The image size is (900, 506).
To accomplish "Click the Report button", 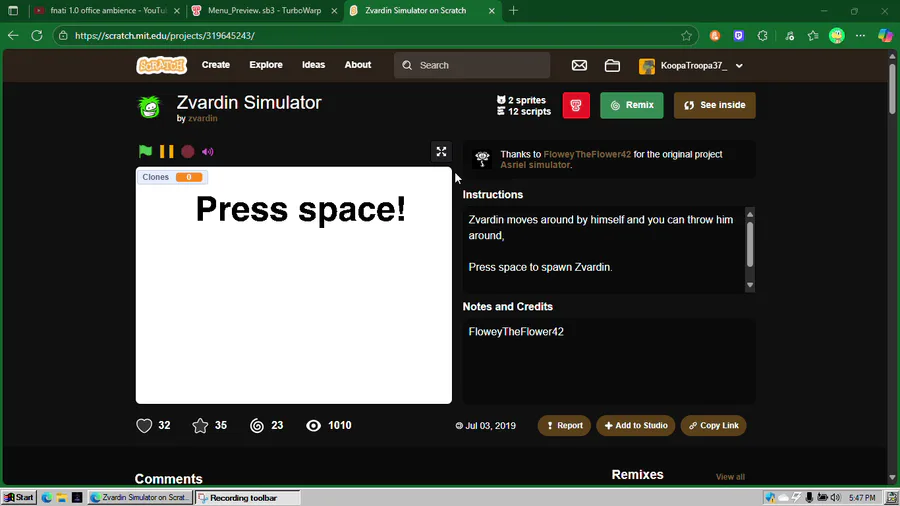I will point(564,425).
